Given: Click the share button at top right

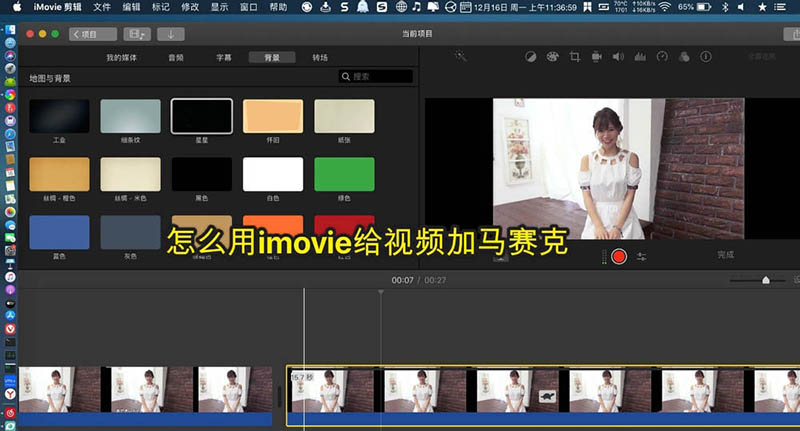Looking at the screenshot, I should [x=793, y=34].
